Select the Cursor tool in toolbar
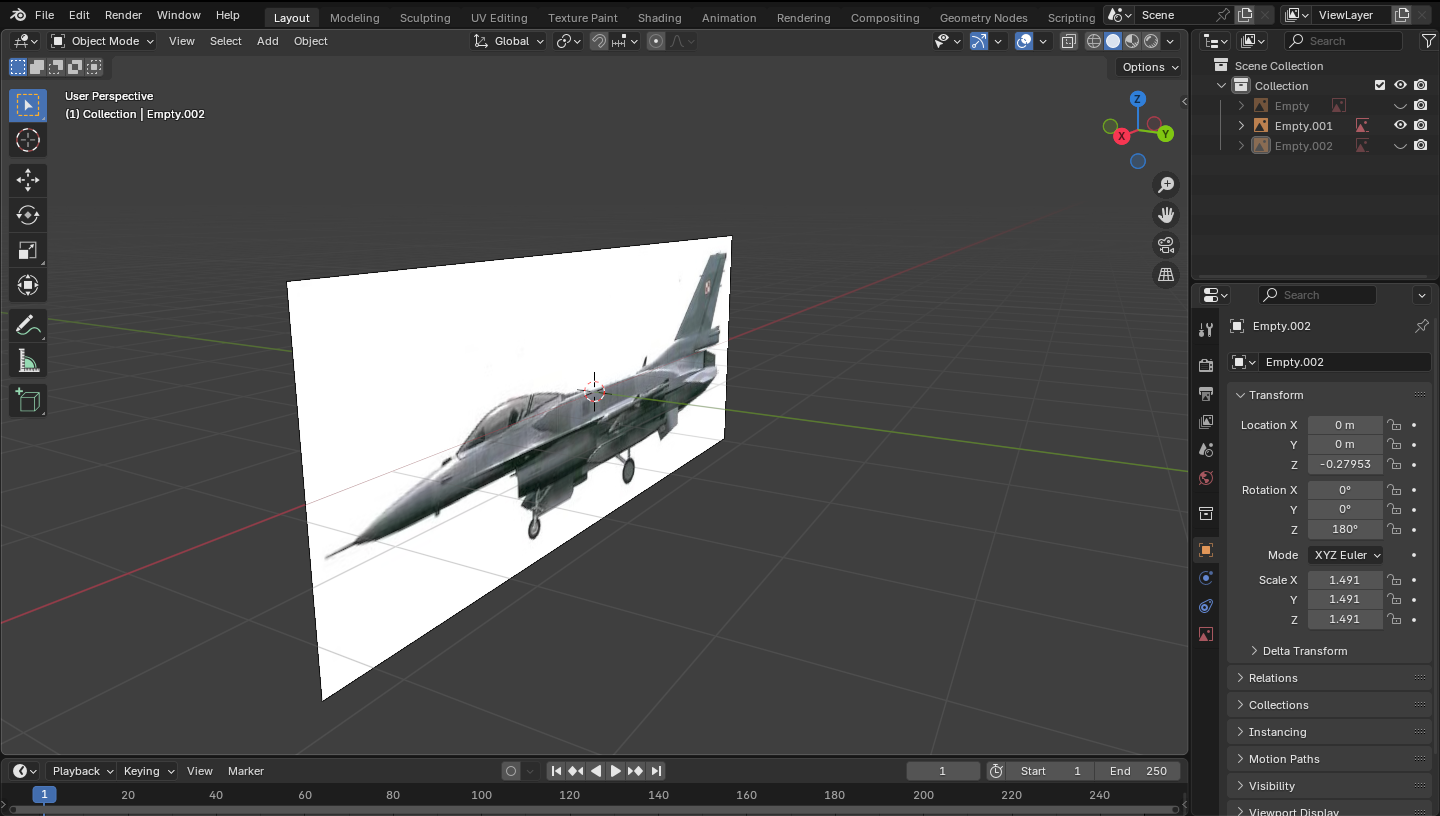Image resolution: width=1440 pixels, height=816 pixels. point(28,140)
